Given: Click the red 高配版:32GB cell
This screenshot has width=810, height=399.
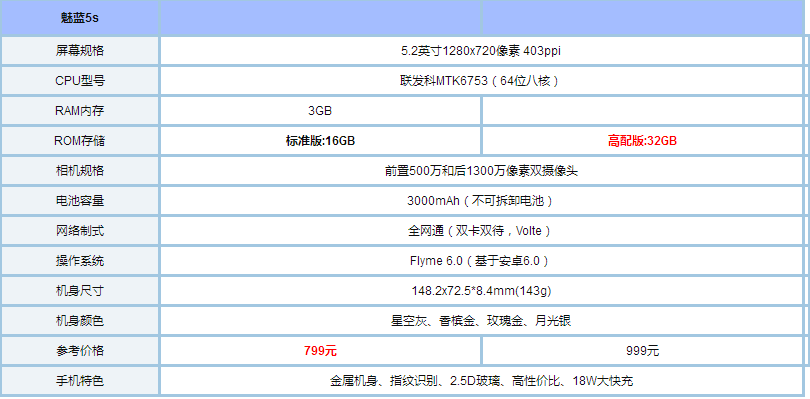Looking at the screenshot, I should coord(642,141).
